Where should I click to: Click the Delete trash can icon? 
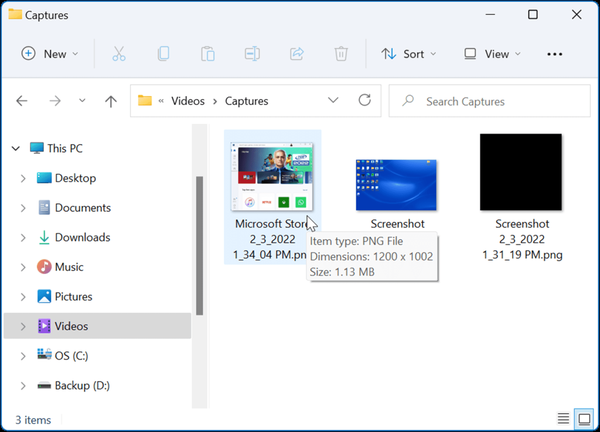[x=341, y=54]
